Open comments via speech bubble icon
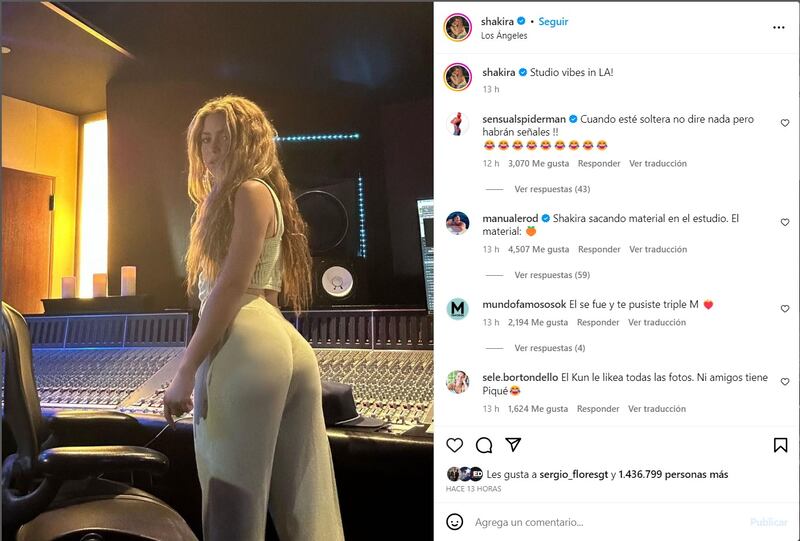Viewport: 800px width, 541px height. [484, 445]
